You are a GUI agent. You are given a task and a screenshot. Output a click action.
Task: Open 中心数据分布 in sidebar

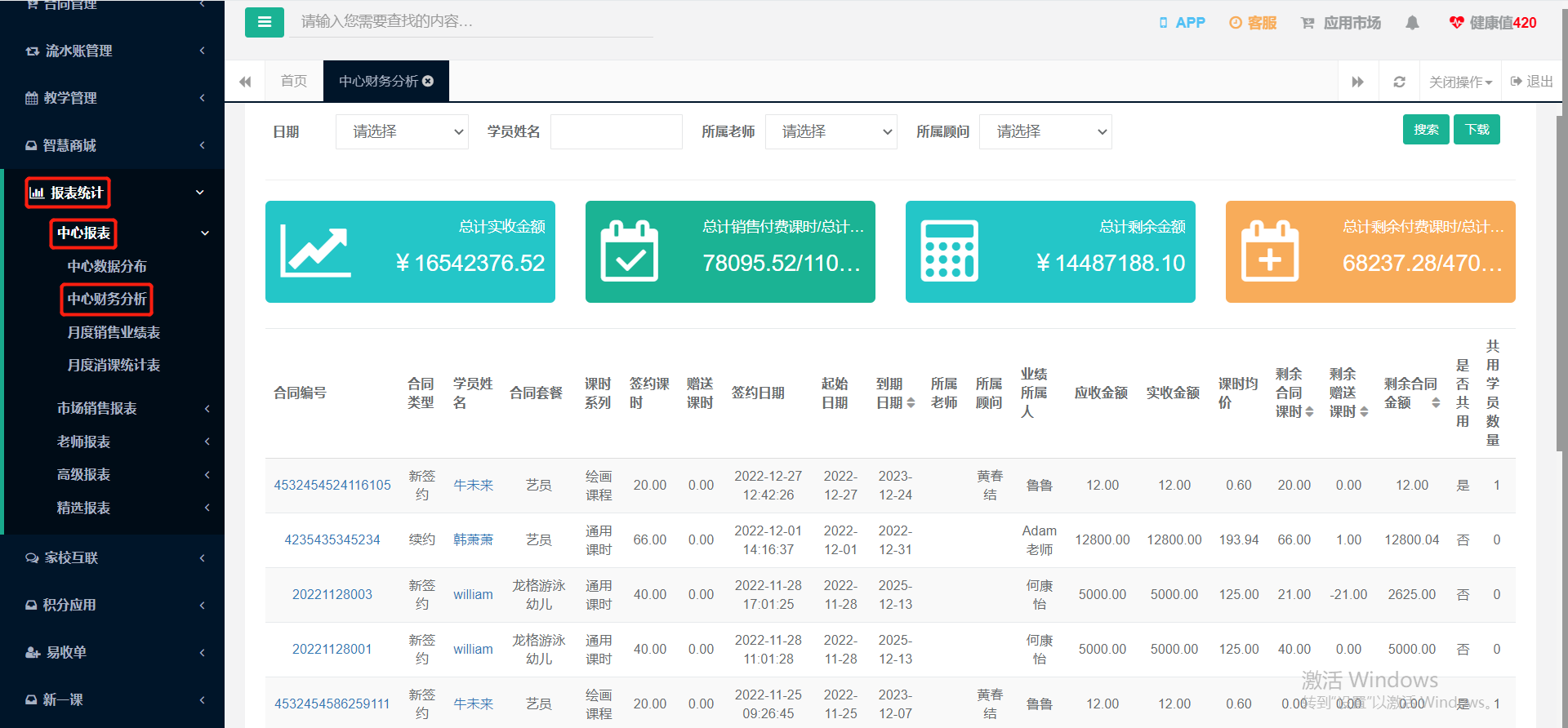[107, 266]
